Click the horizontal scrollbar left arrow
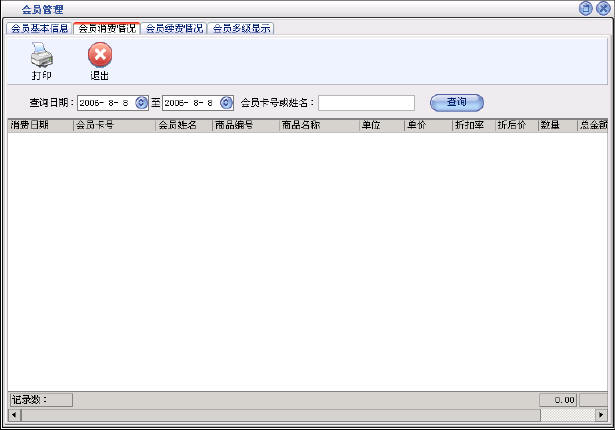Viewport: 615px width, 430px height. click(13, 414)
